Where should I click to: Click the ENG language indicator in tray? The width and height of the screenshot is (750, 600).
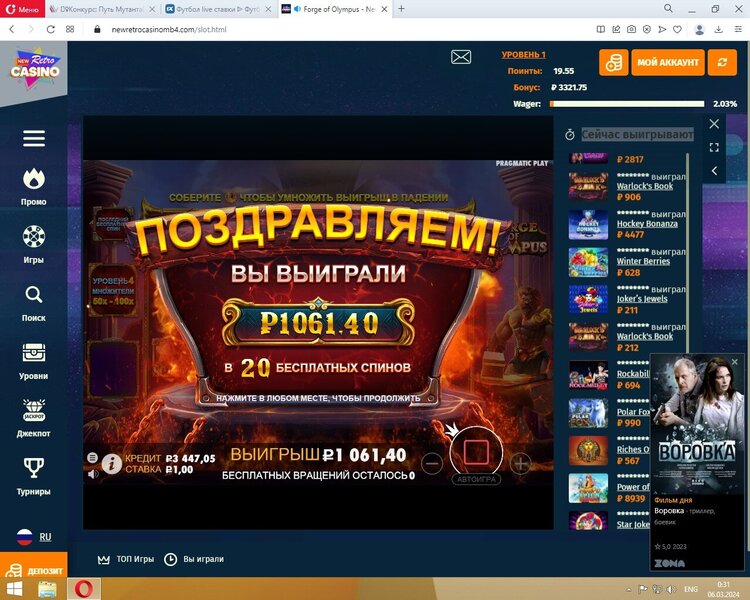[691, 589]
